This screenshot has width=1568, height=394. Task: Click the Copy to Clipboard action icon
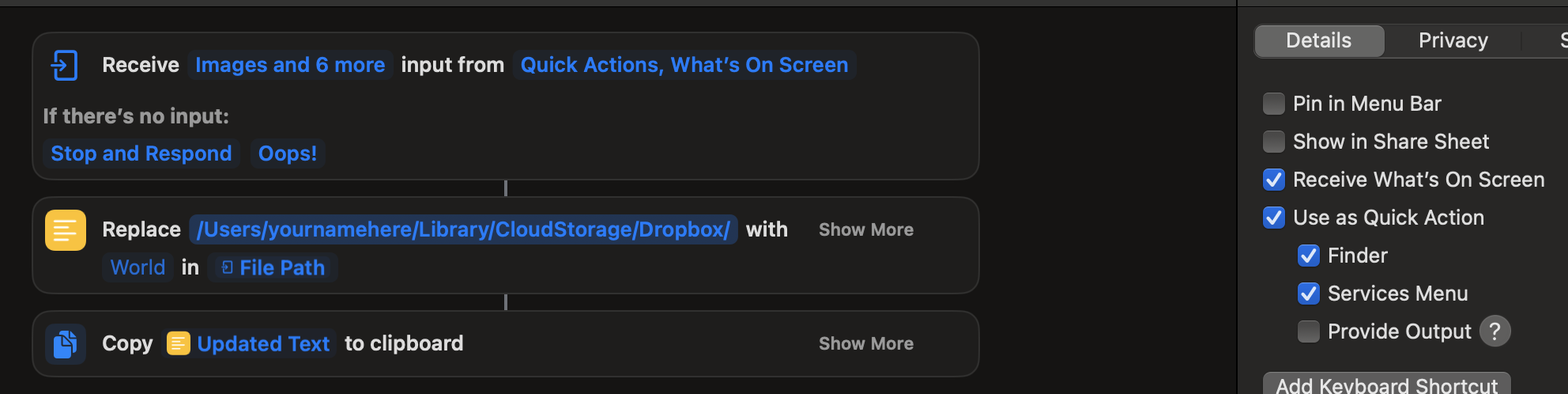(x=66, y=344)
